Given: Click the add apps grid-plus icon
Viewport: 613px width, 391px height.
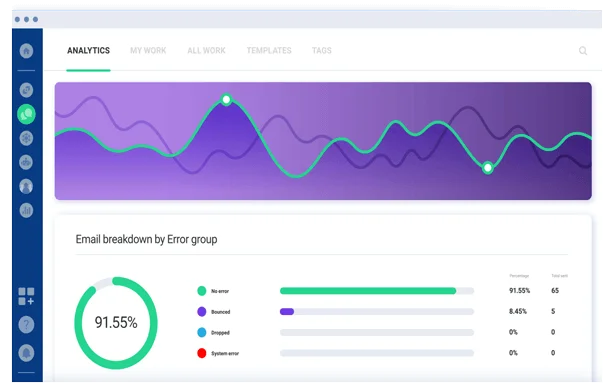Looking at the screenshot, I should click(x=26, y=296).
